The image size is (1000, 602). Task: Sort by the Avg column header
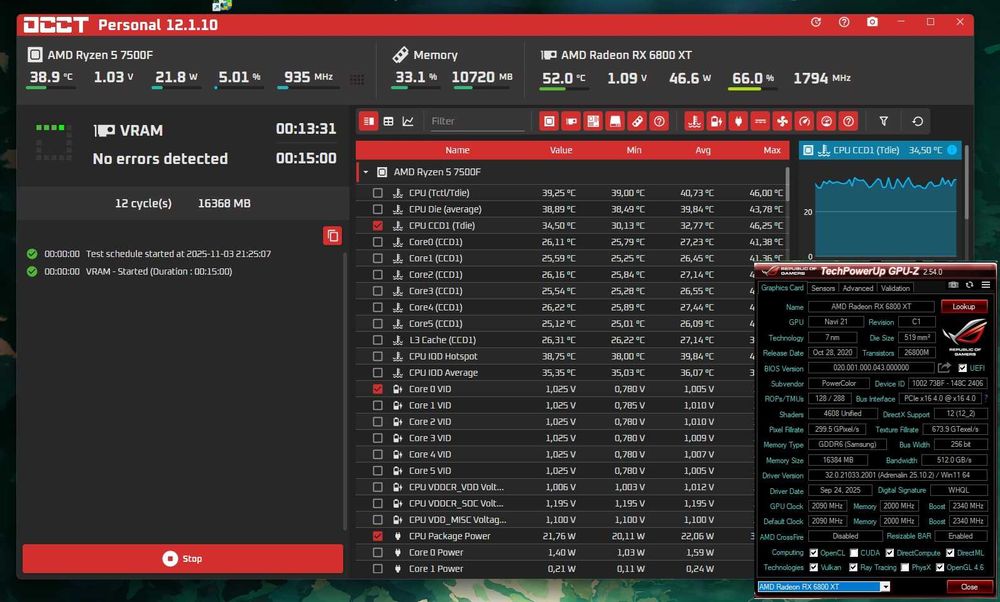[x=703, y=150]
